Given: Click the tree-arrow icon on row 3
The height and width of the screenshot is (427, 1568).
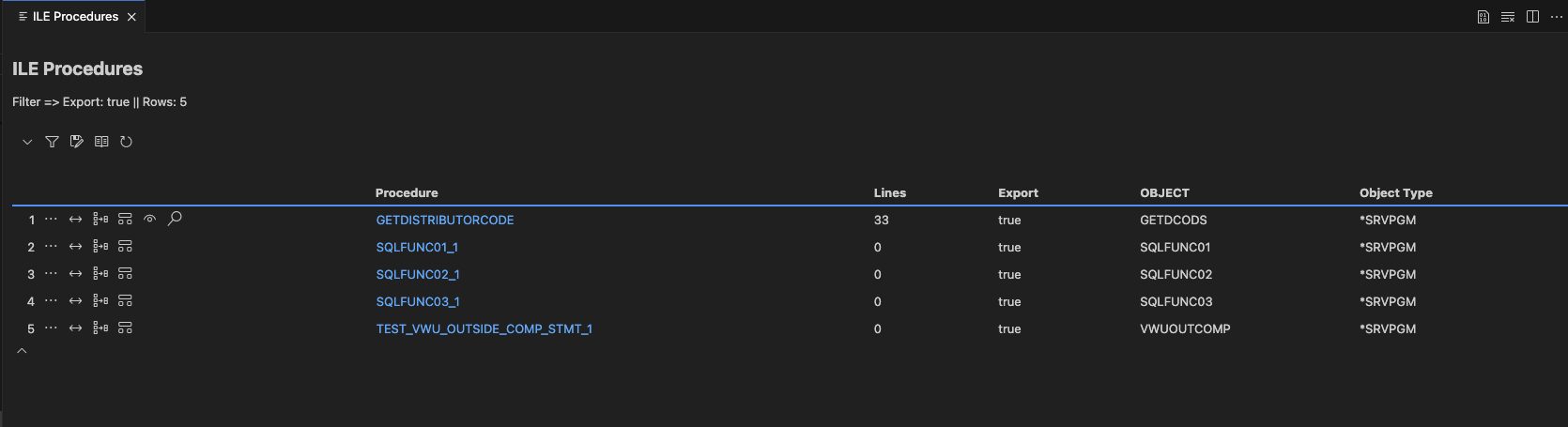Looking at the screenshot, I should point(100,274).
